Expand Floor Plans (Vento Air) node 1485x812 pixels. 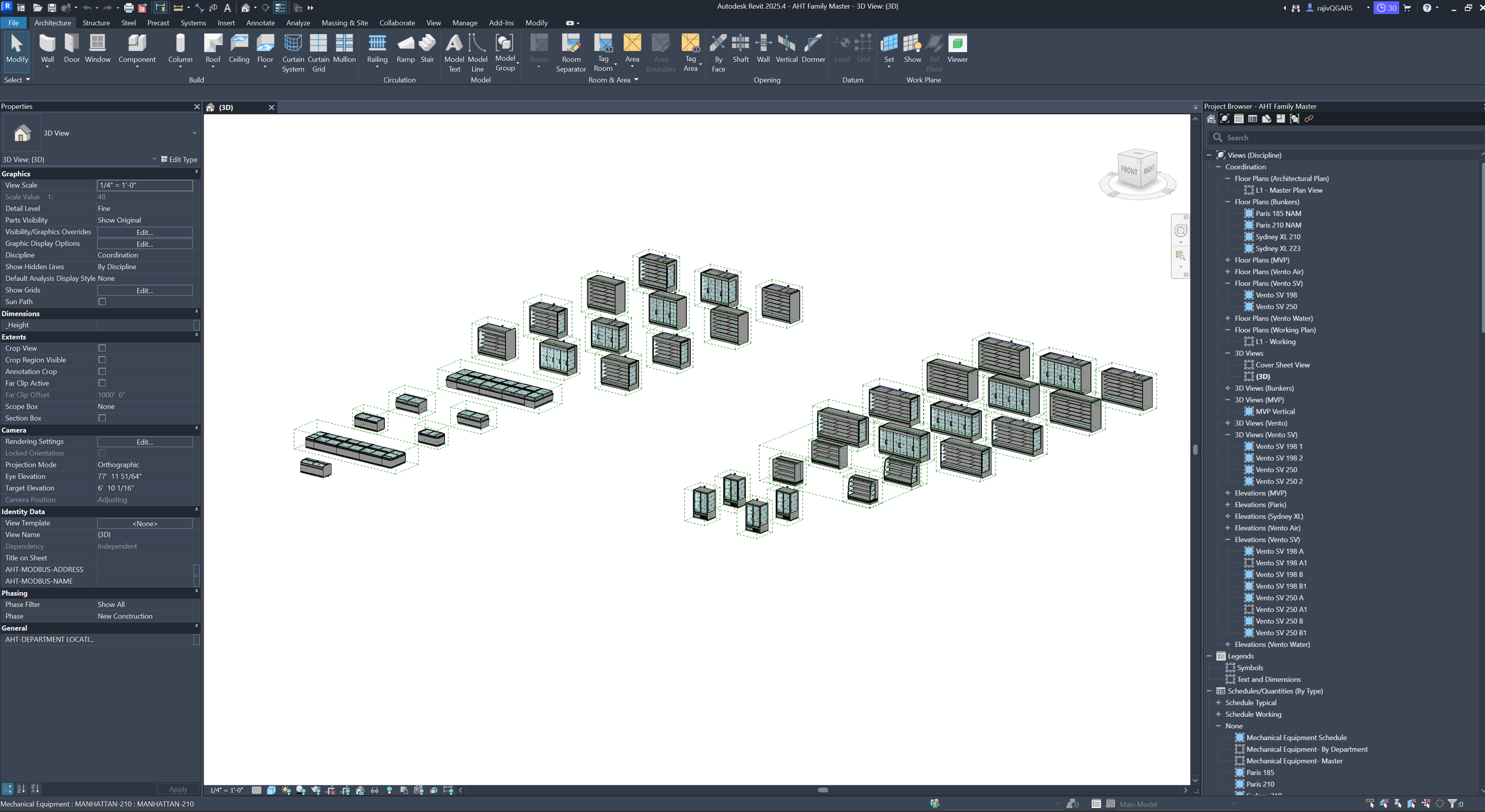coord(1227,271)
